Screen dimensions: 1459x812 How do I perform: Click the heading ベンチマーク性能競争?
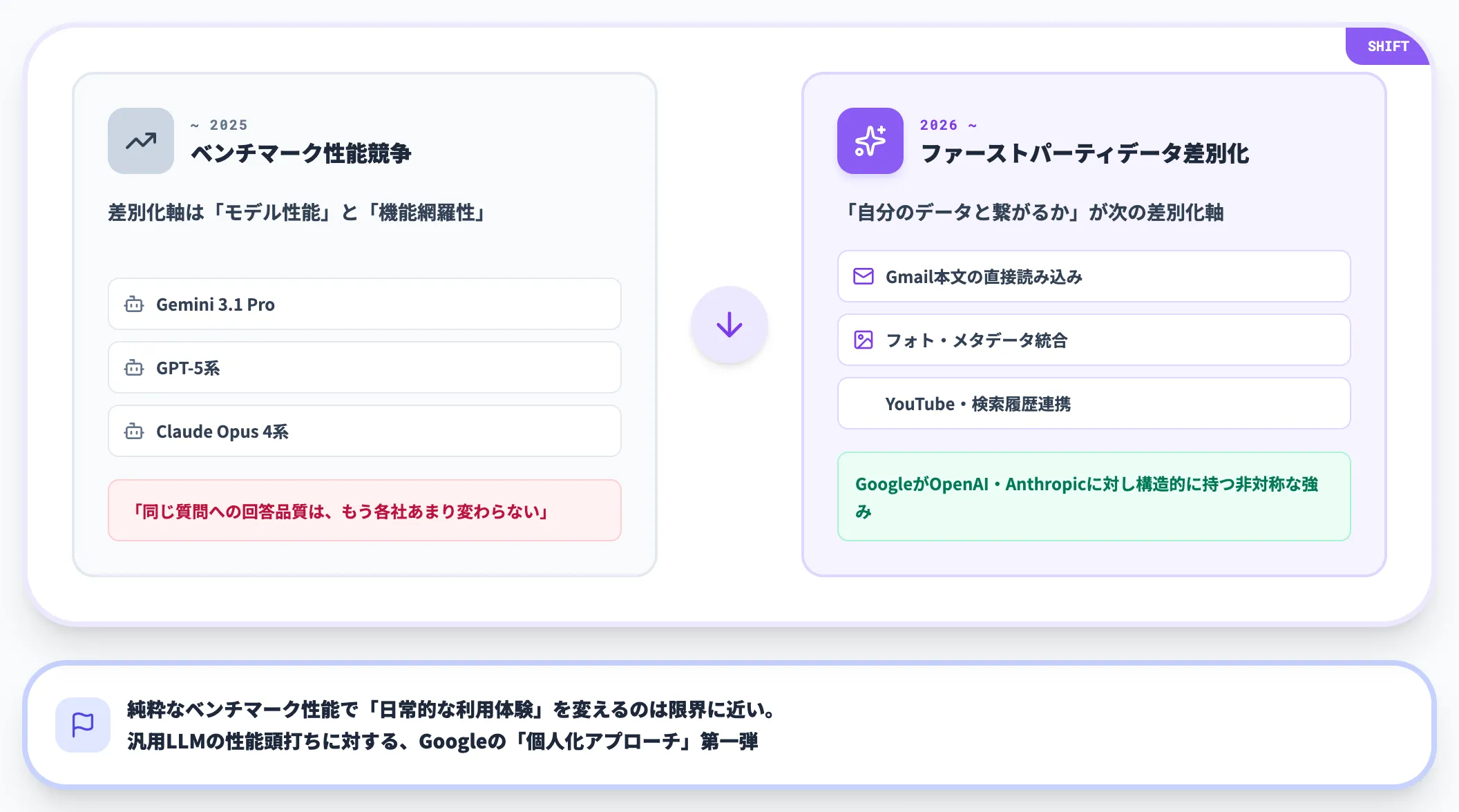[x=301, y=153]
